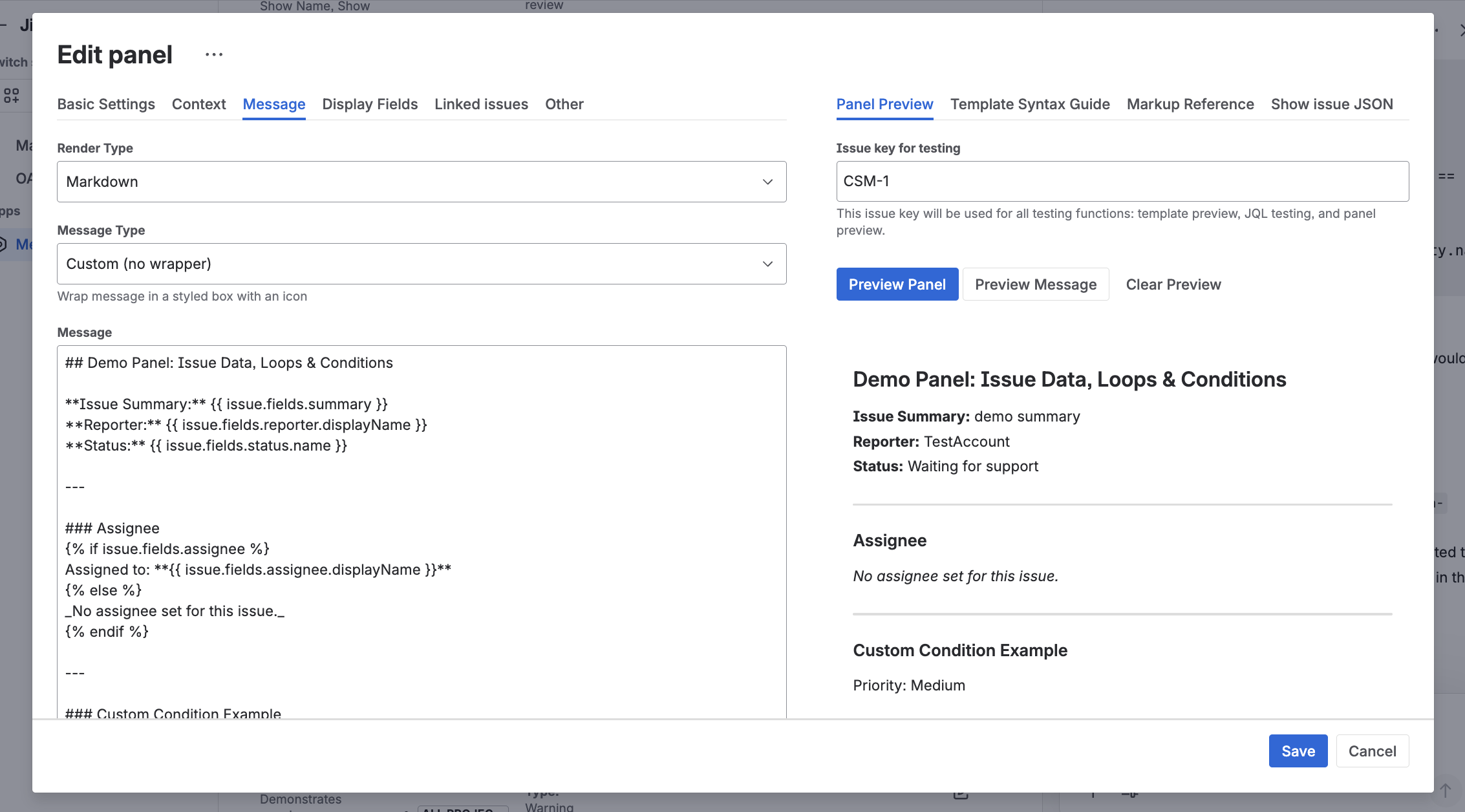
Task: Click the 'Demo Panel' heading in the preview
Action: (1069, 379)
